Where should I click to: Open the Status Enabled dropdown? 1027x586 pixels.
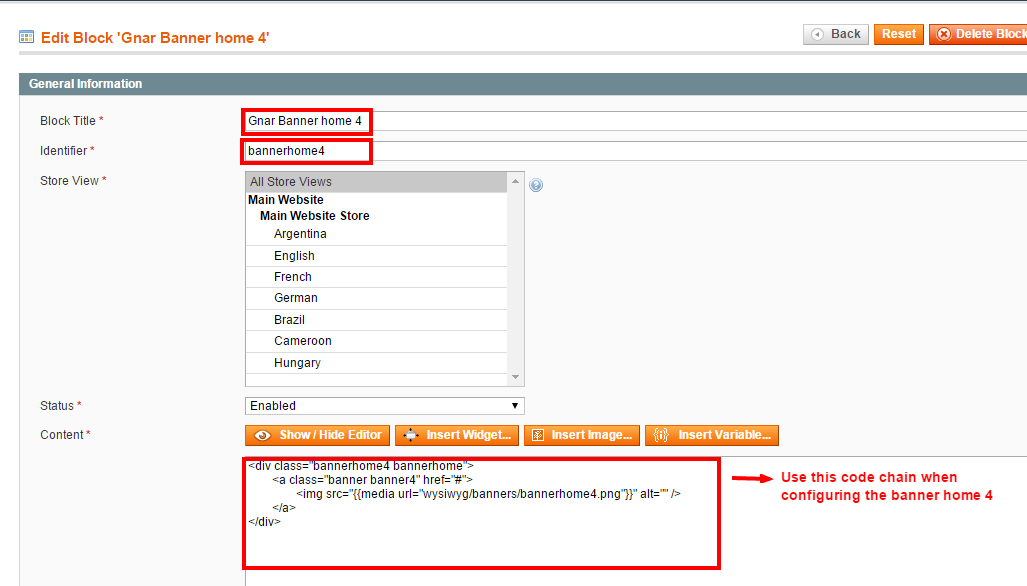coord(384,406)
